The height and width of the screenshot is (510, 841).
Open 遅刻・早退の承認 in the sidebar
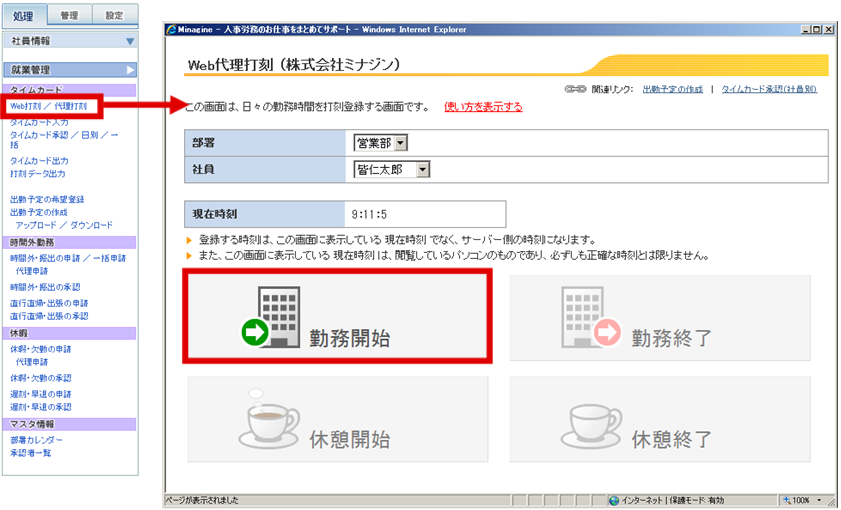click(x=41, y=408)
